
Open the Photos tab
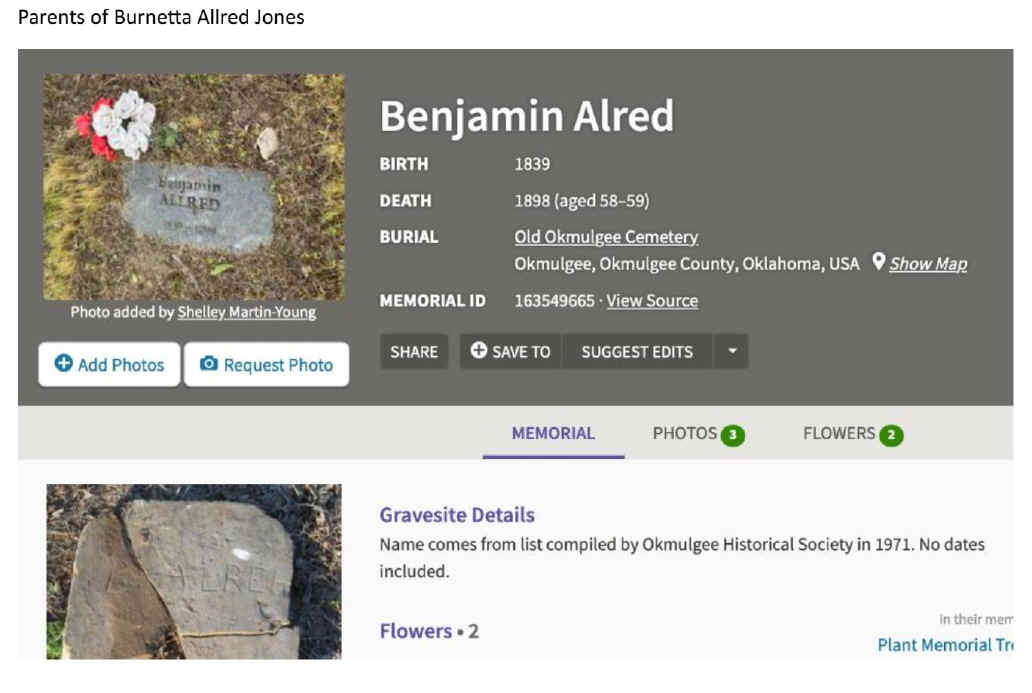point(684,433)
